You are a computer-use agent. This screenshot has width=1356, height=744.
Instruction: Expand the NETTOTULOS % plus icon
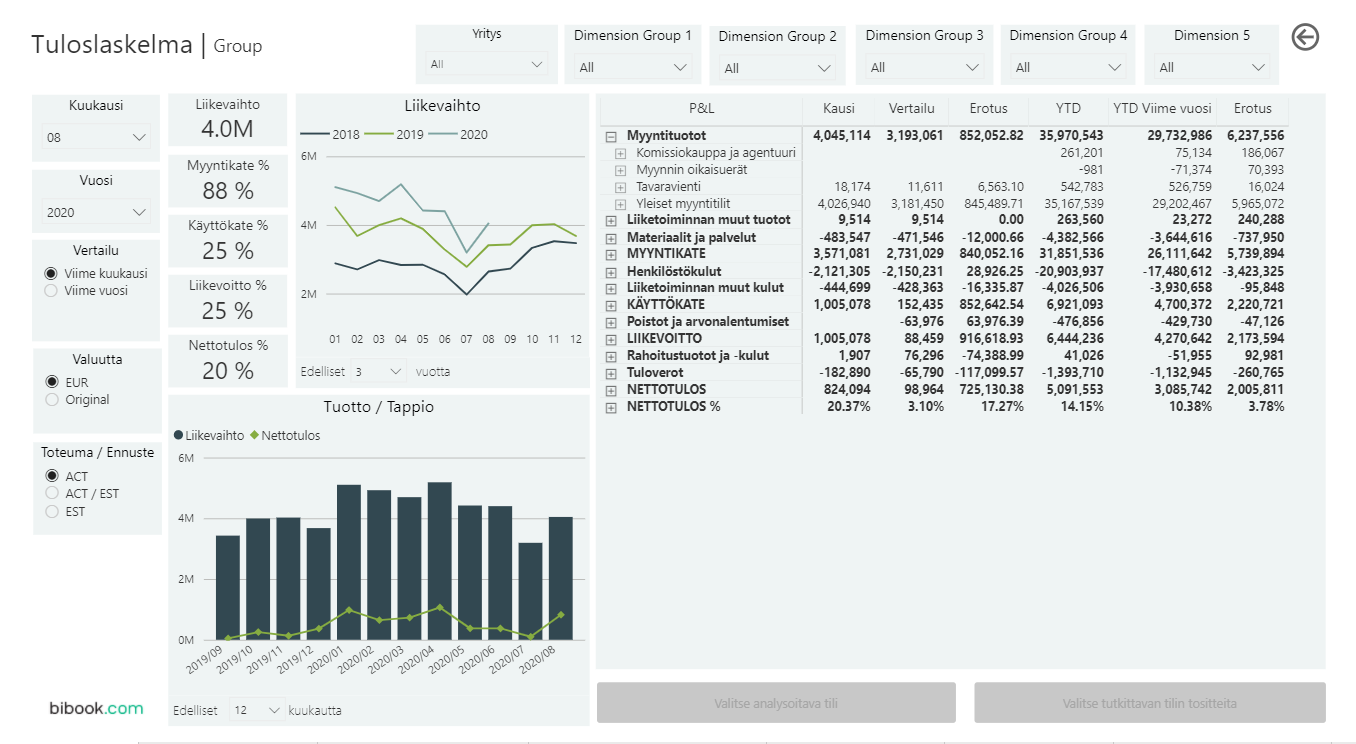pos(610,407)
